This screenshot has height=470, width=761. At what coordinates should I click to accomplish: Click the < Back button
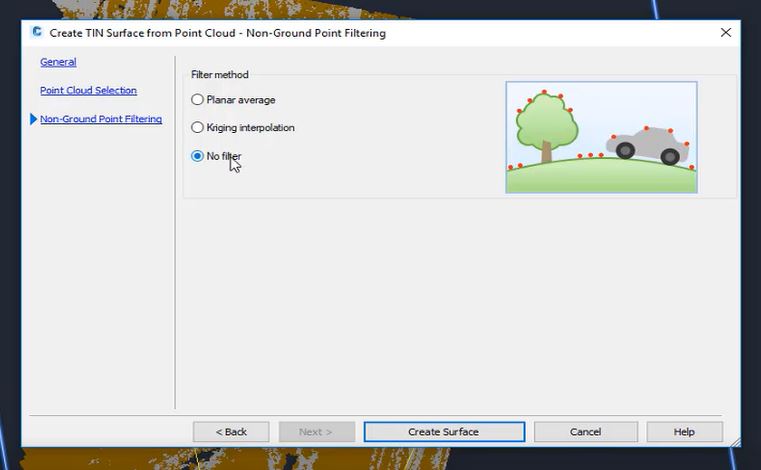pos(231,432)
